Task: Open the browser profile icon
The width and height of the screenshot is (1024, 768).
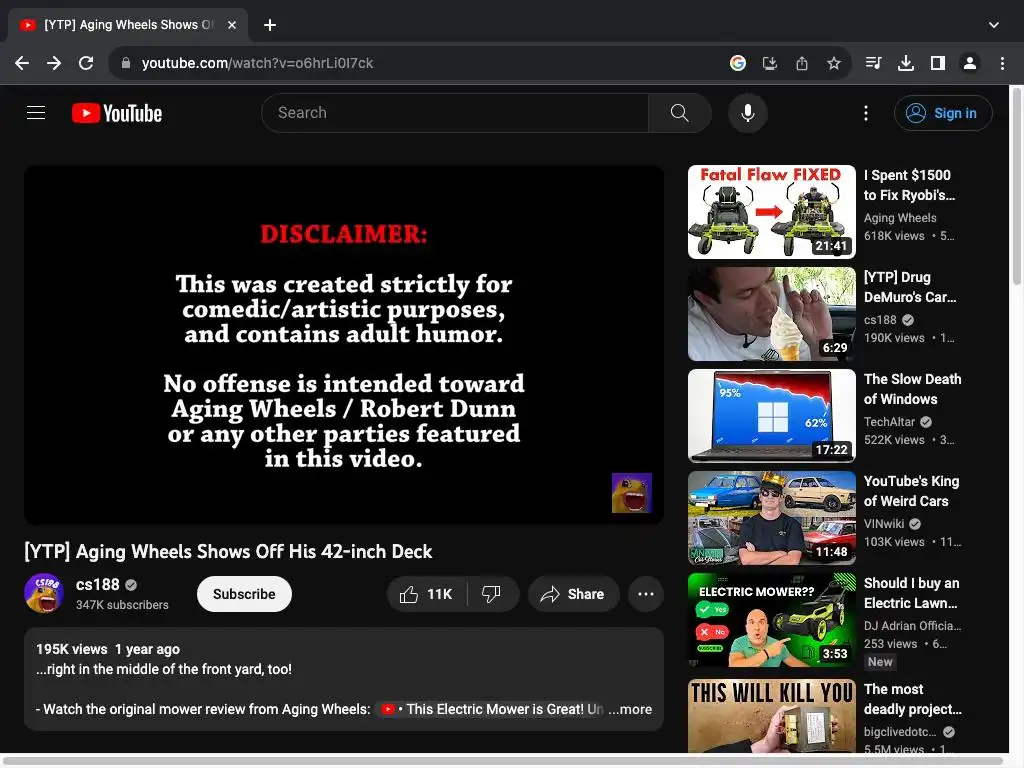Action: click(970, 63)
